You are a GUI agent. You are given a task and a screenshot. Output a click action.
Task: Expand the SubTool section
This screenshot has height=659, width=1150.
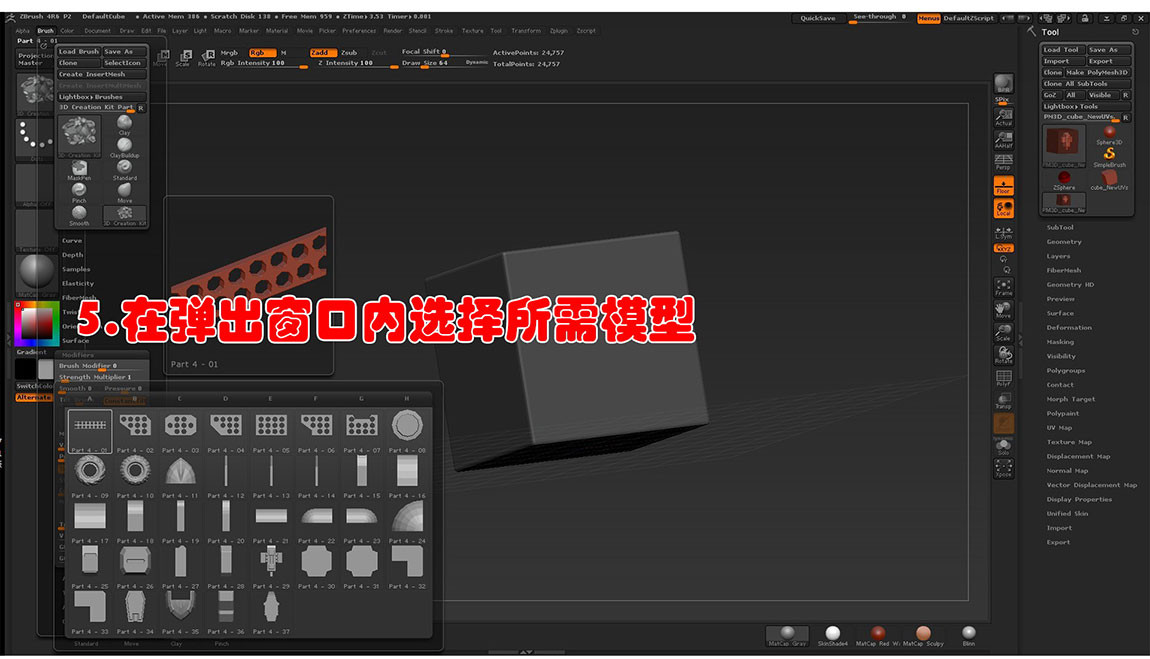(1060, 227)
